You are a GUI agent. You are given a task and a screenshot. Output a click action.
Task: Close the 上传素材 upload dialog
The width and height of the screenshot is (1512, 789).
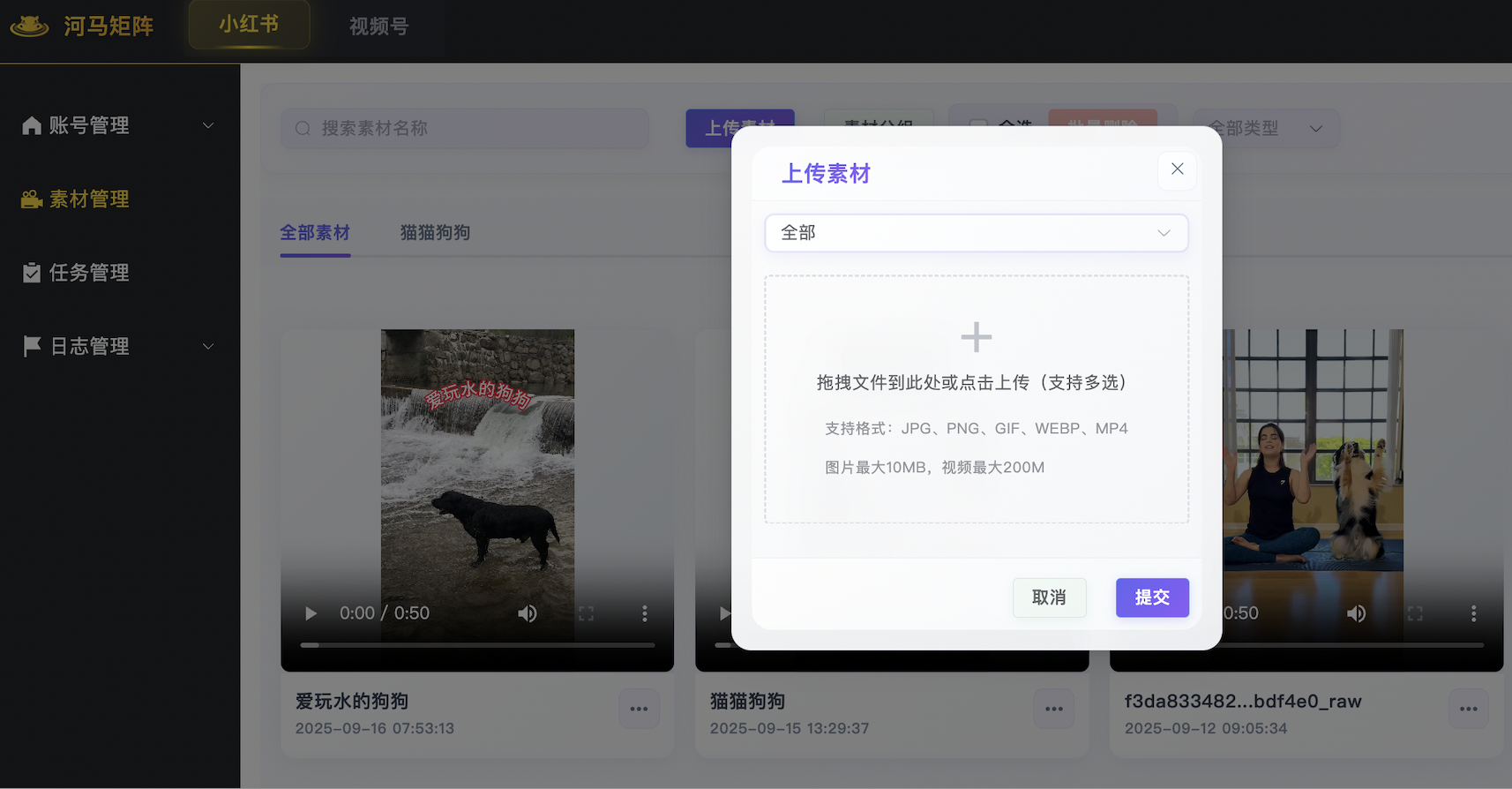tap(1177, 169)
